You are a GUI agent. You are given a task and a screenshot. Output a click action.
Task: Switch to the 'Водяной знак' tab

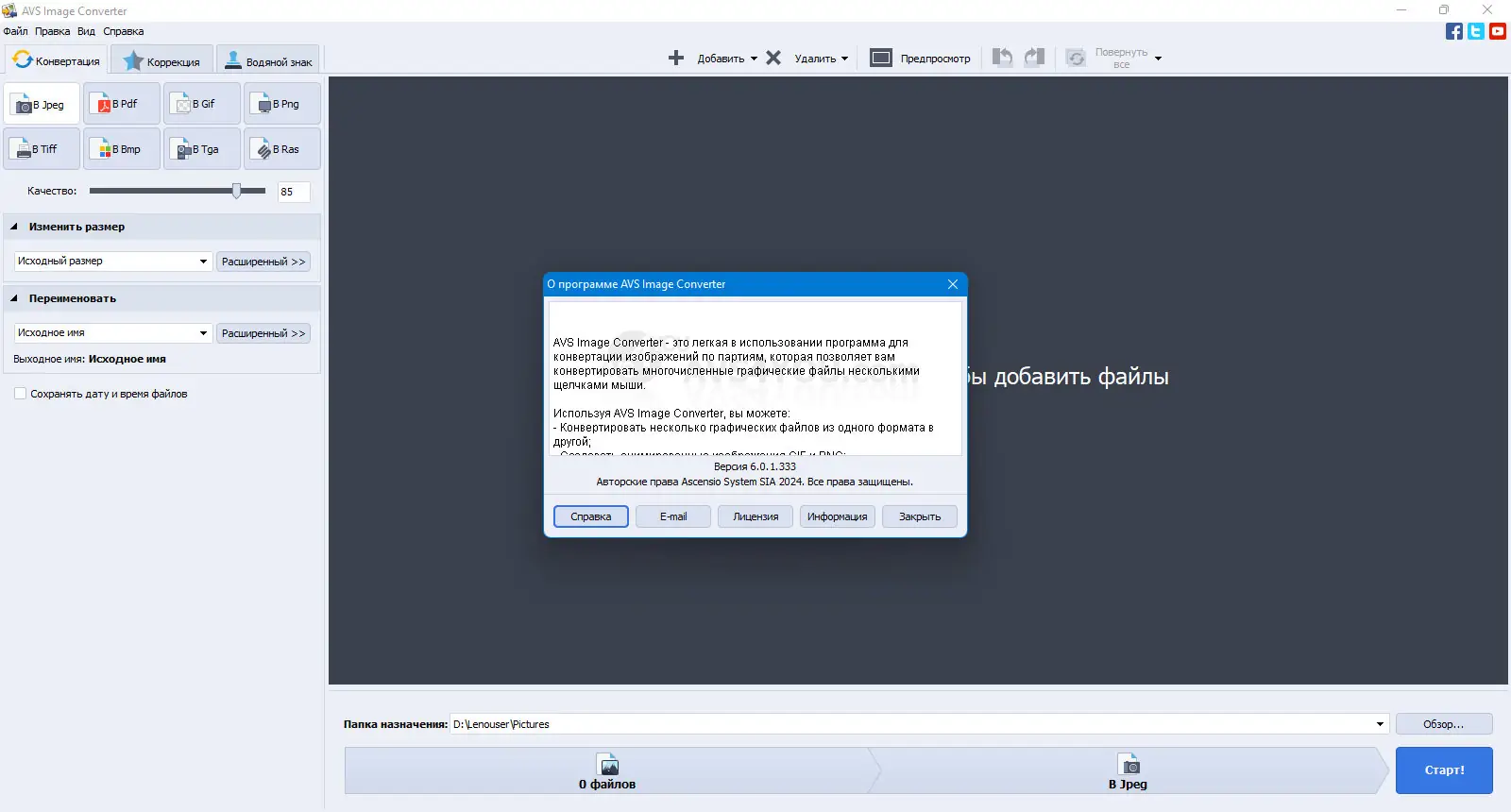point(268,61)
